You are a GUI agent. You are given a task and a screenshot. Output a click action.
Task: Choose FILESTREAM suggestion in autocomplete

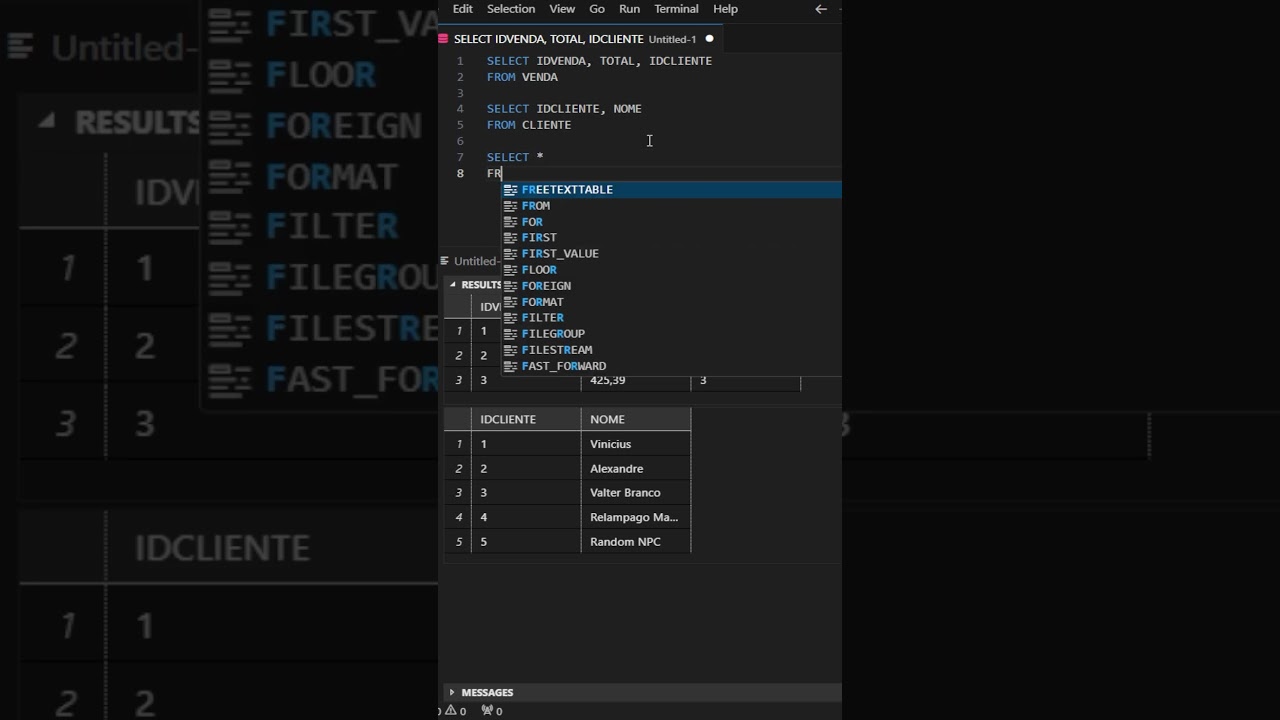[671, 350]
